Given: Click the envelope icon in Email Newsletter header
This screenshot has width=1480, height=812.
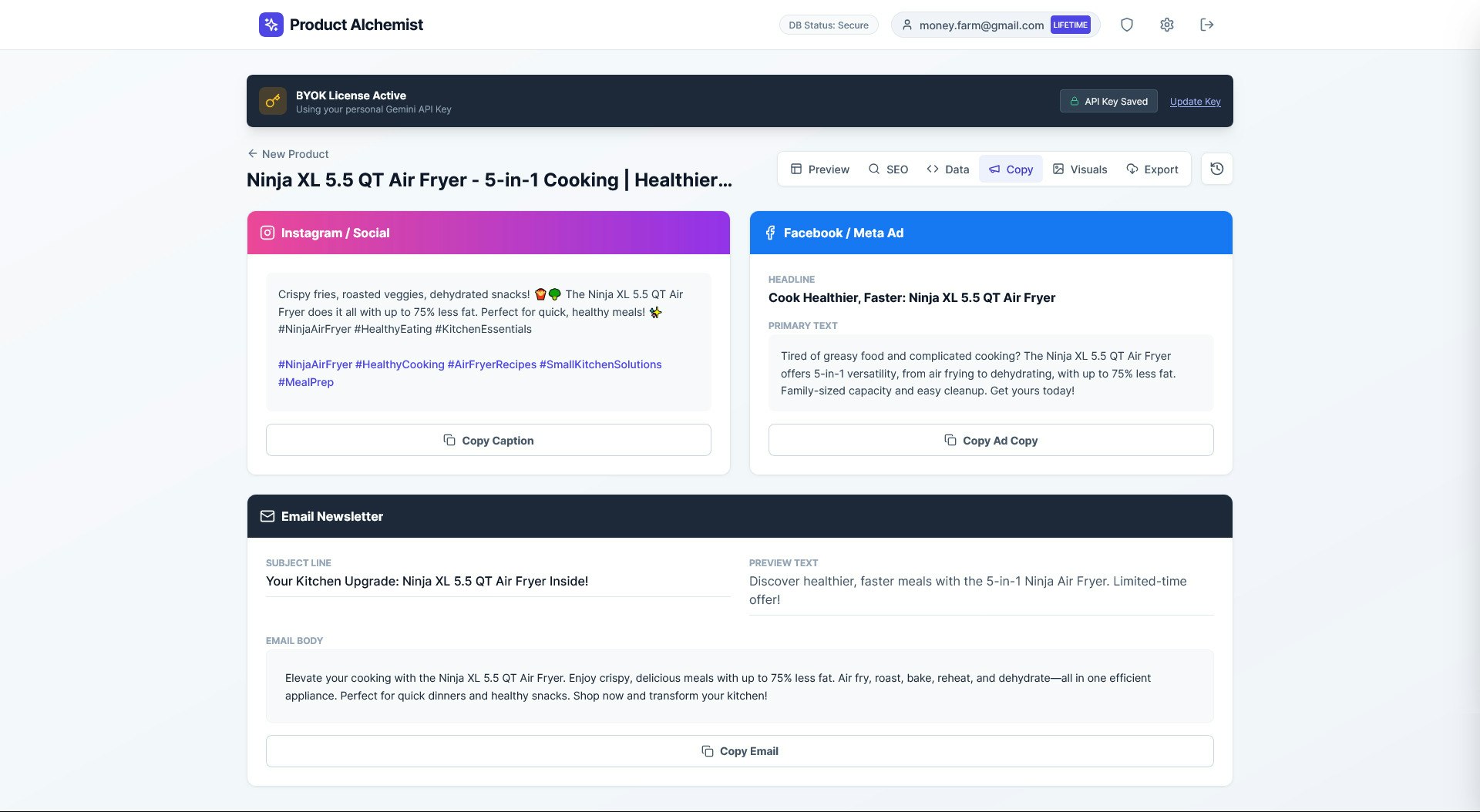Looking at the screenshot, I should tap(267, 516).
